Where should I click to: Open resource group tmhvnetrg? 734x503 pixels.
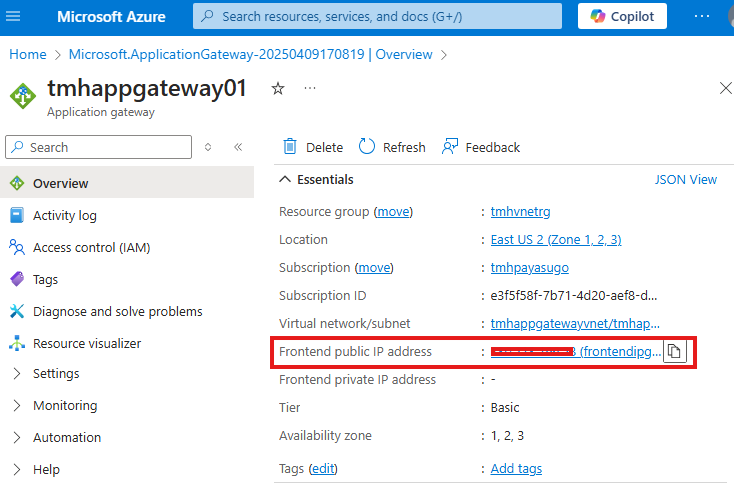(x=521, y=212)
